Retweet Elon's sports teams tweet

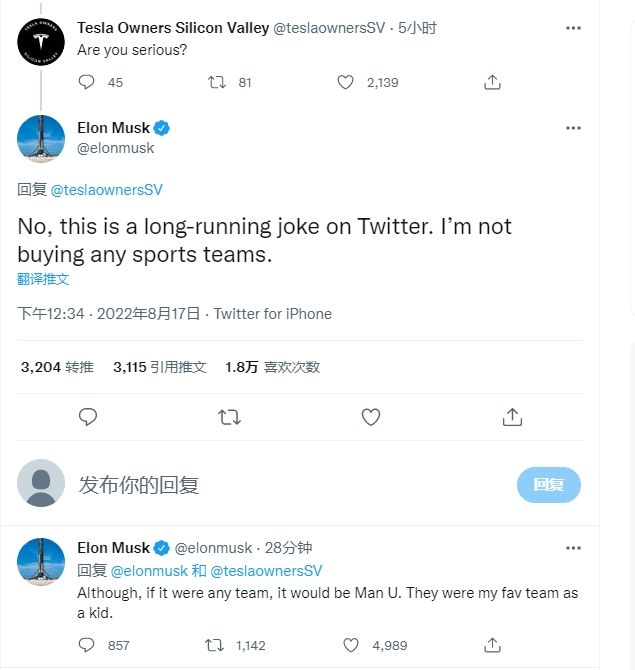229,416
